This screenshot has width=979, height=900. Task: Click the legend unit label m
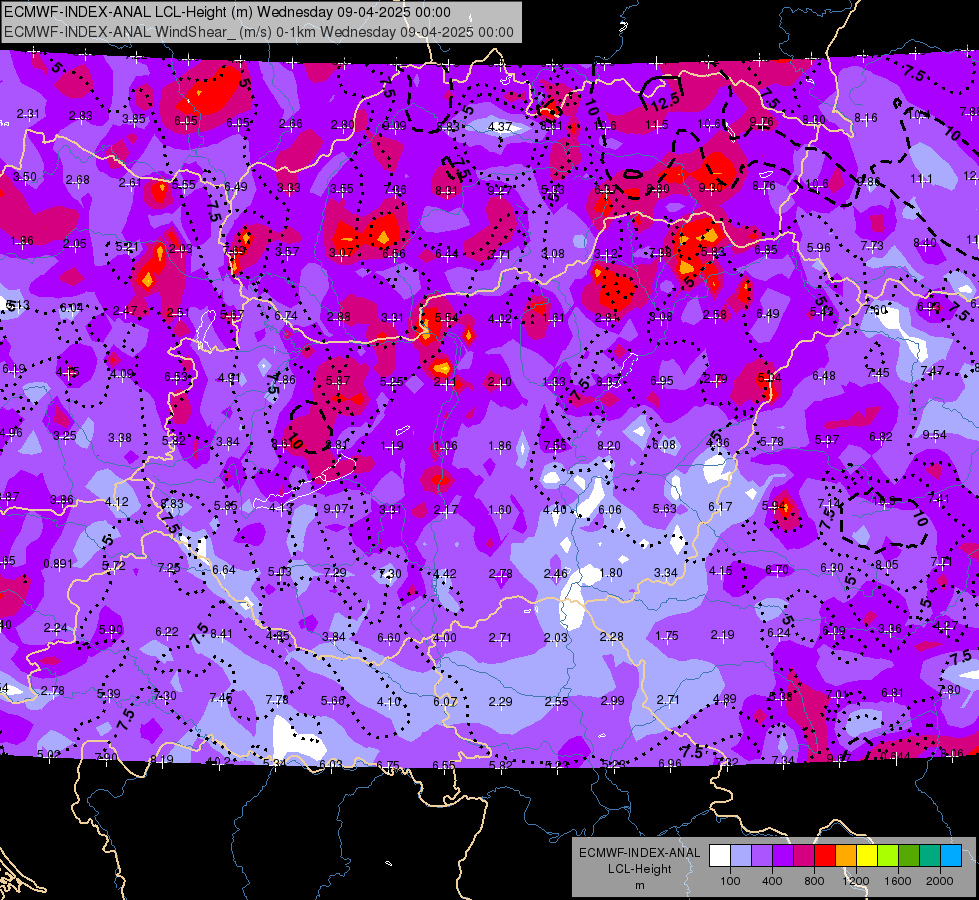pos(639,885)
